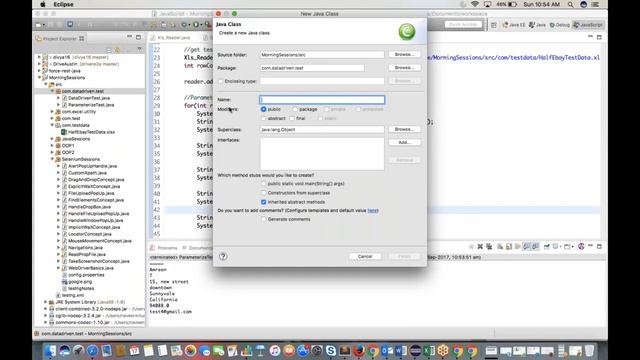This screenshot has width=640, height=360.
Task: Enable the Enclosing type checkbox
Action: tap(221, 81)
